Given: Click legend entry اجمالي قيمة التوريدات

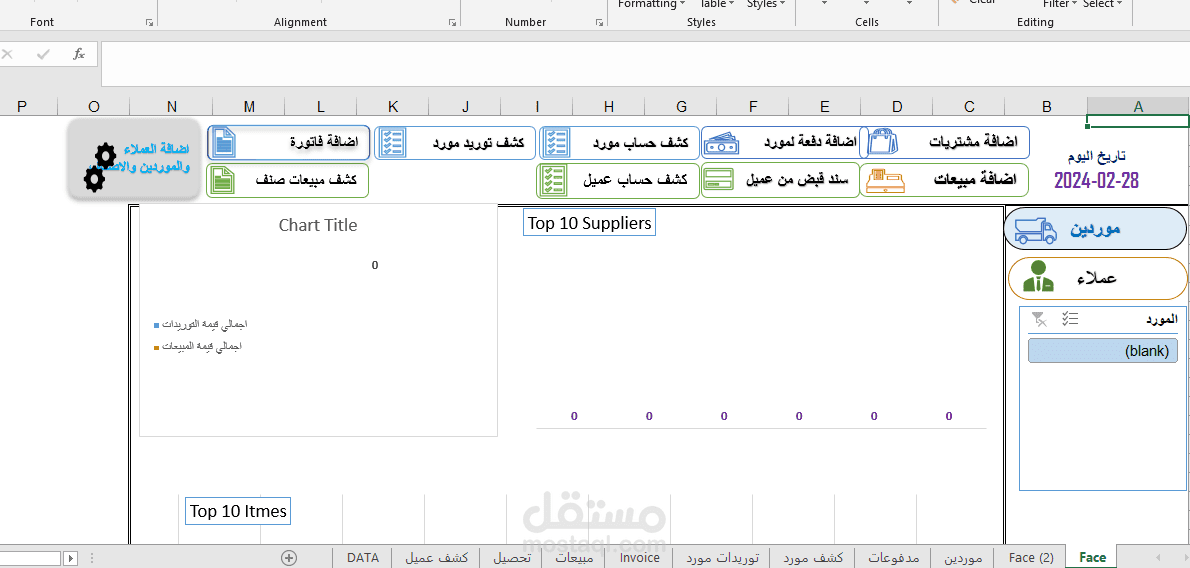Looking at the screenshot, I should click(x=200, y=324).
